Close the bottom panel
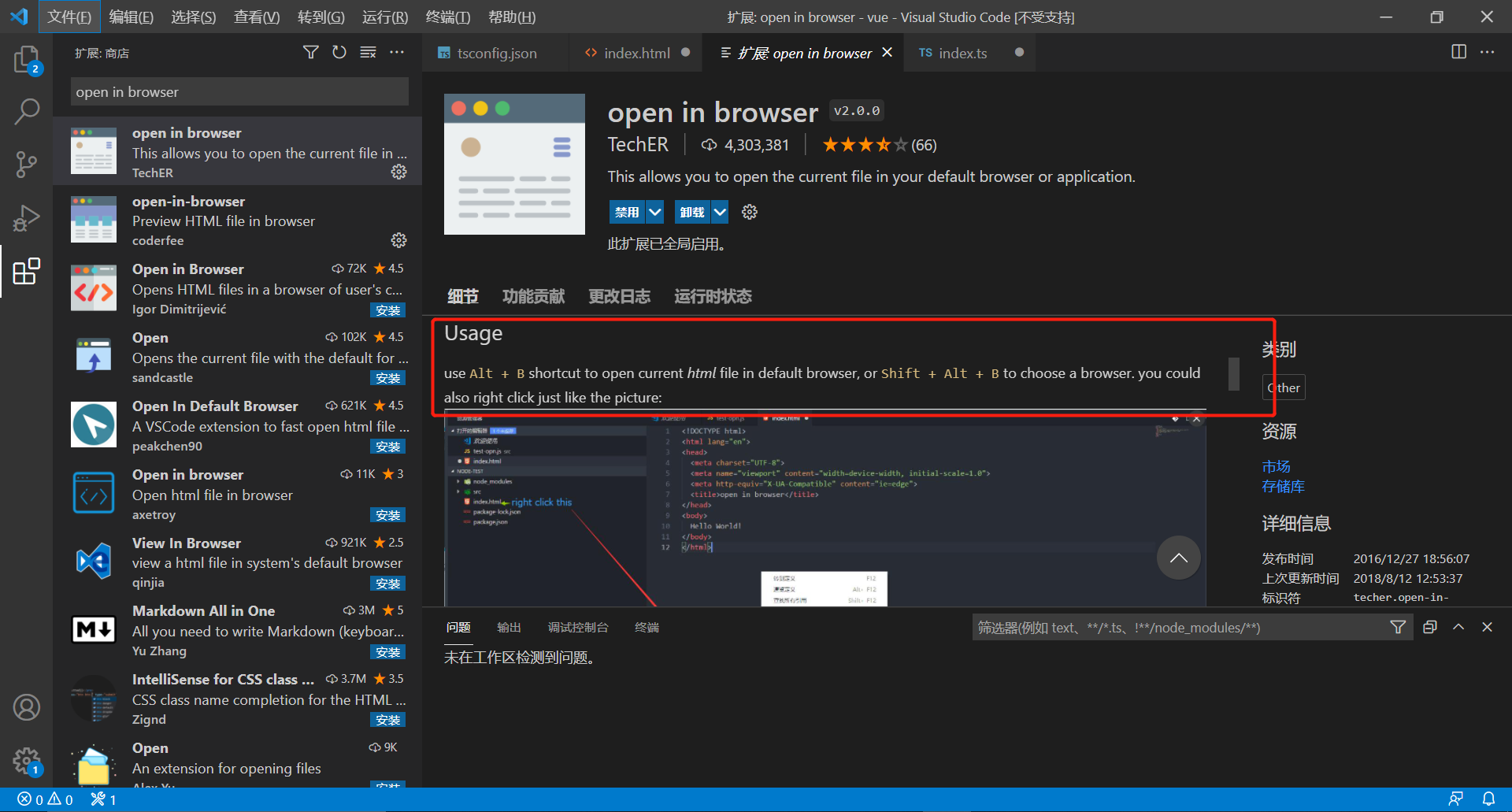 click(x=1487, y=627)
